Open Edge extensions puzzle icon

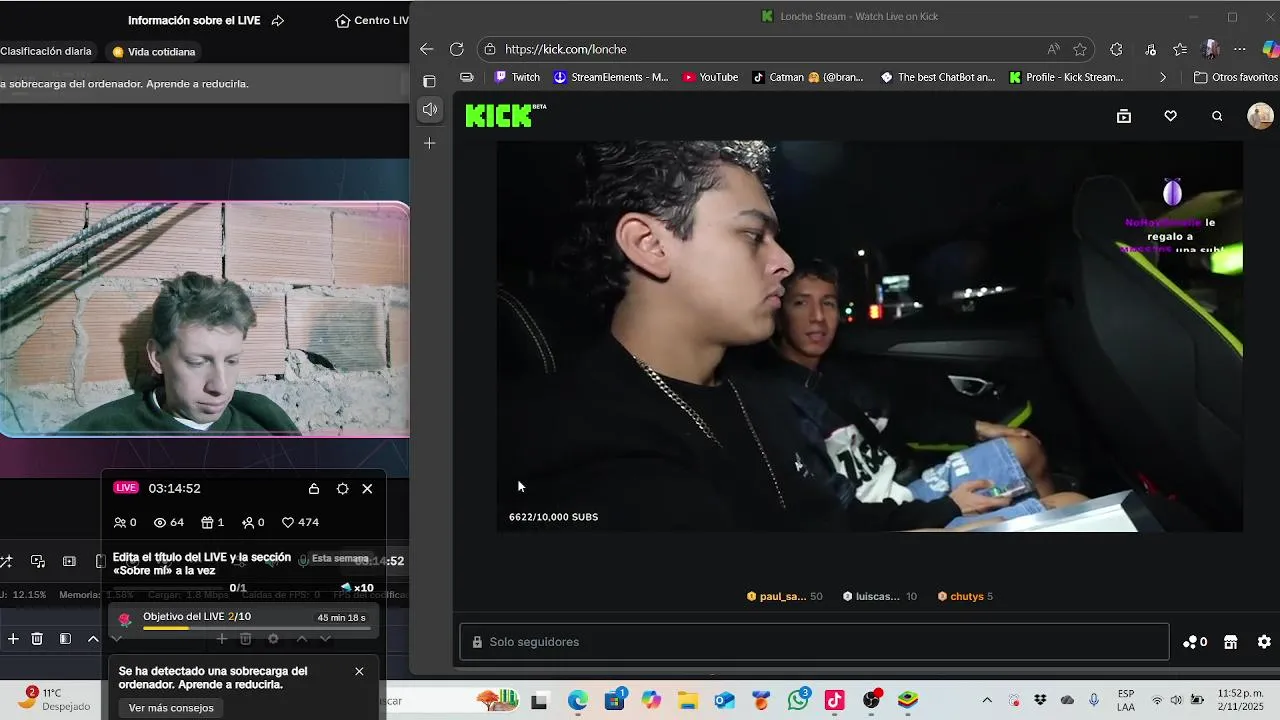(1116, 49)
